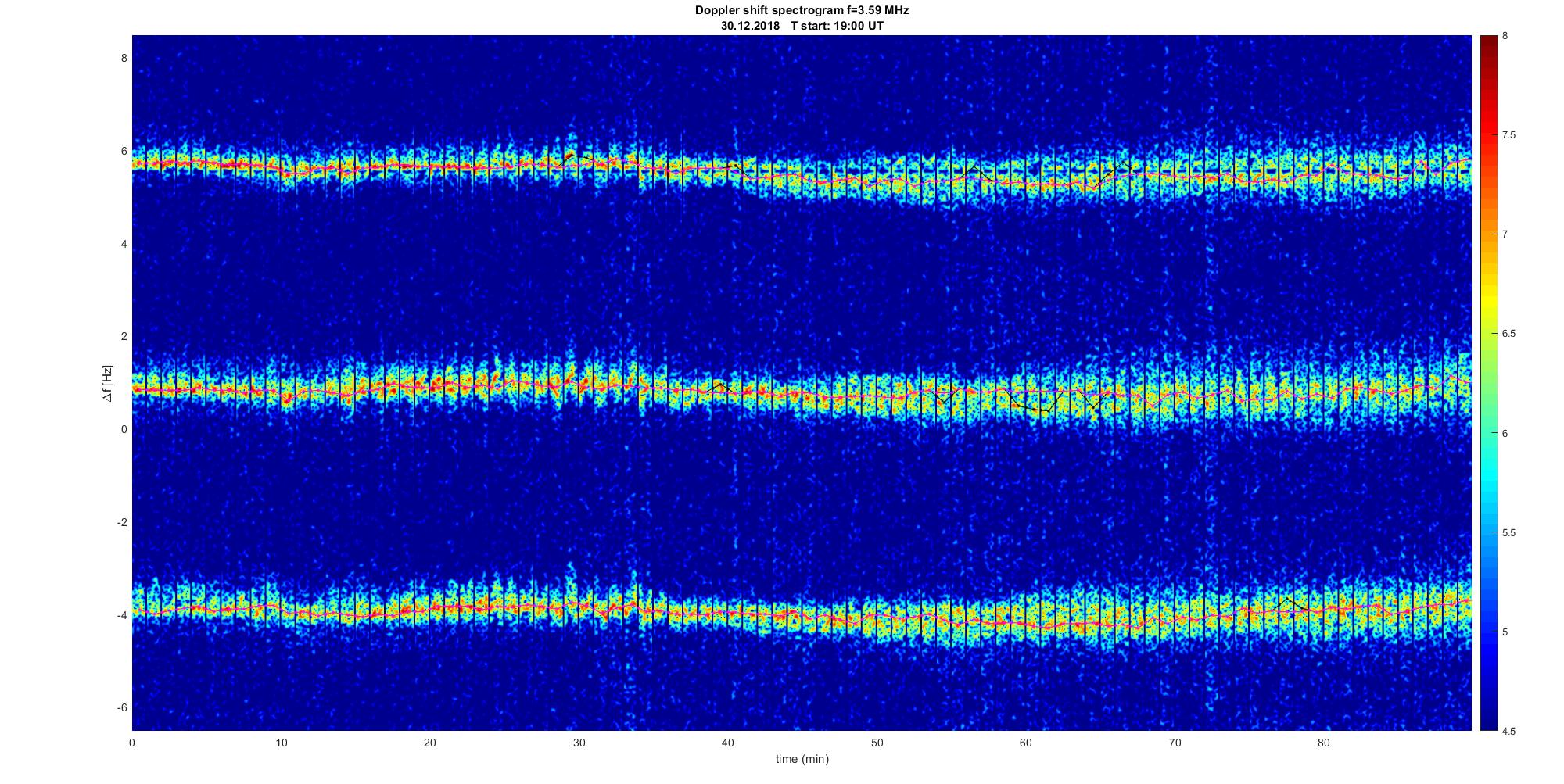
Task: Click the plot title 'Doppler shift spectrogram f=3.59 MHz'
Action: tap(802, 11)
